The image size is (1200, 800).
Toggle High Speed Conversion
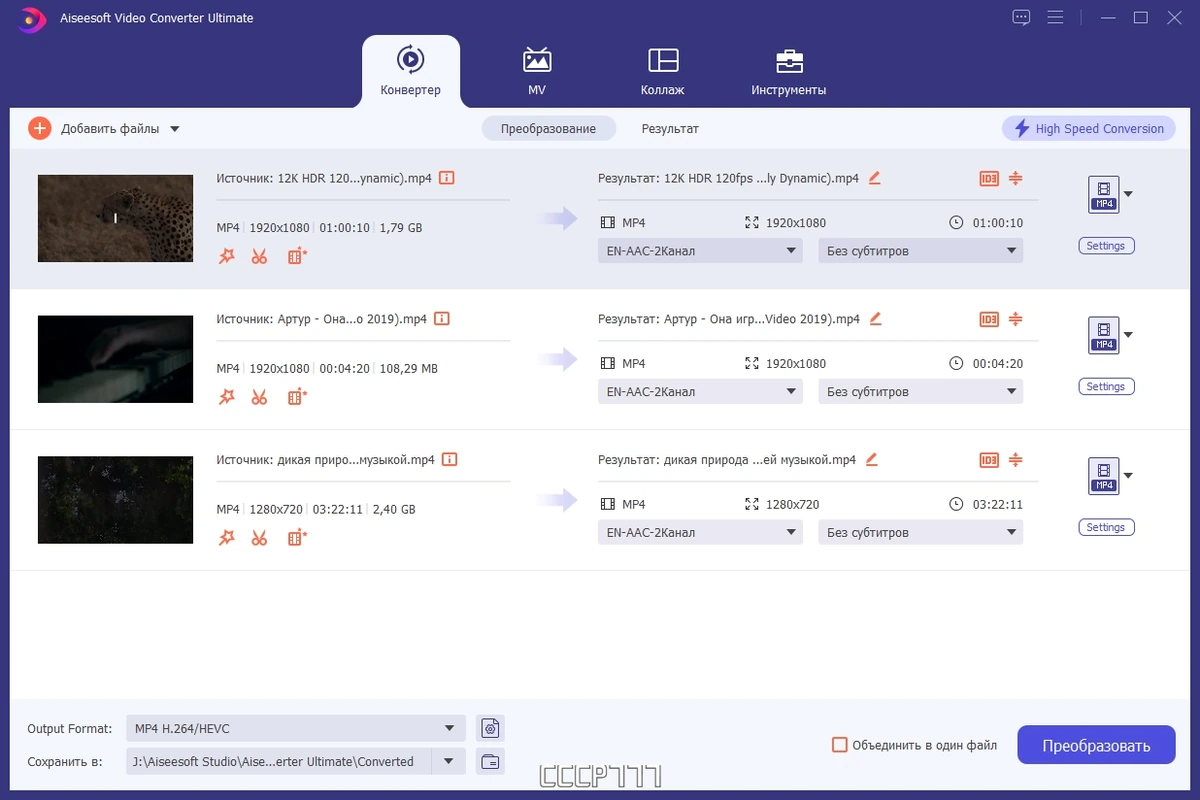(x=1089, y=129)
